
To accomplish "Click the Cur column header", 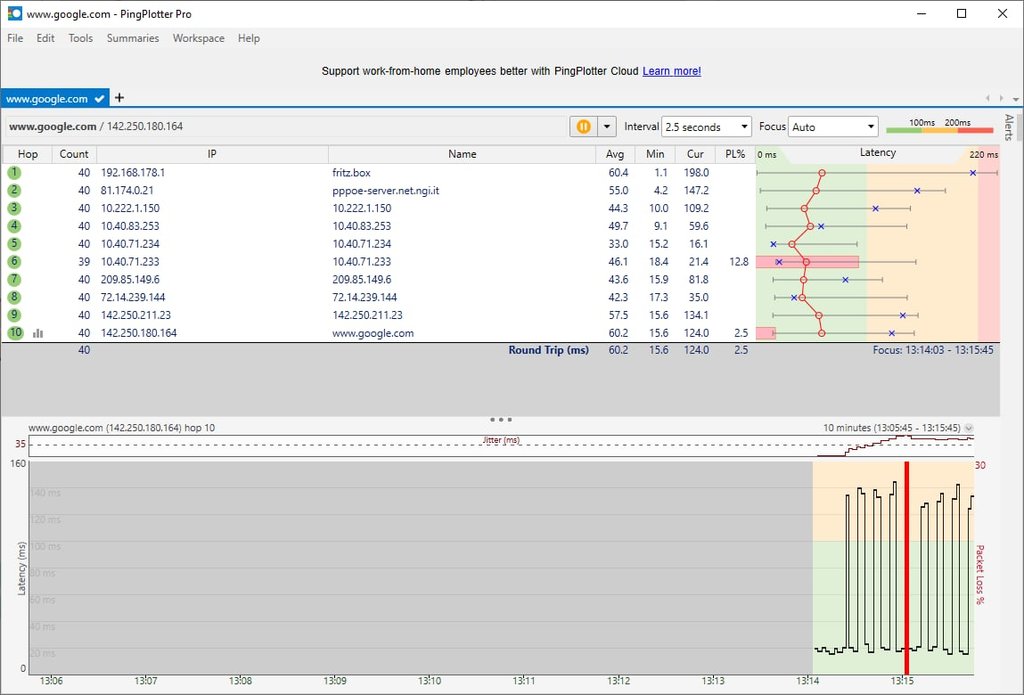I will click(695, 154).
